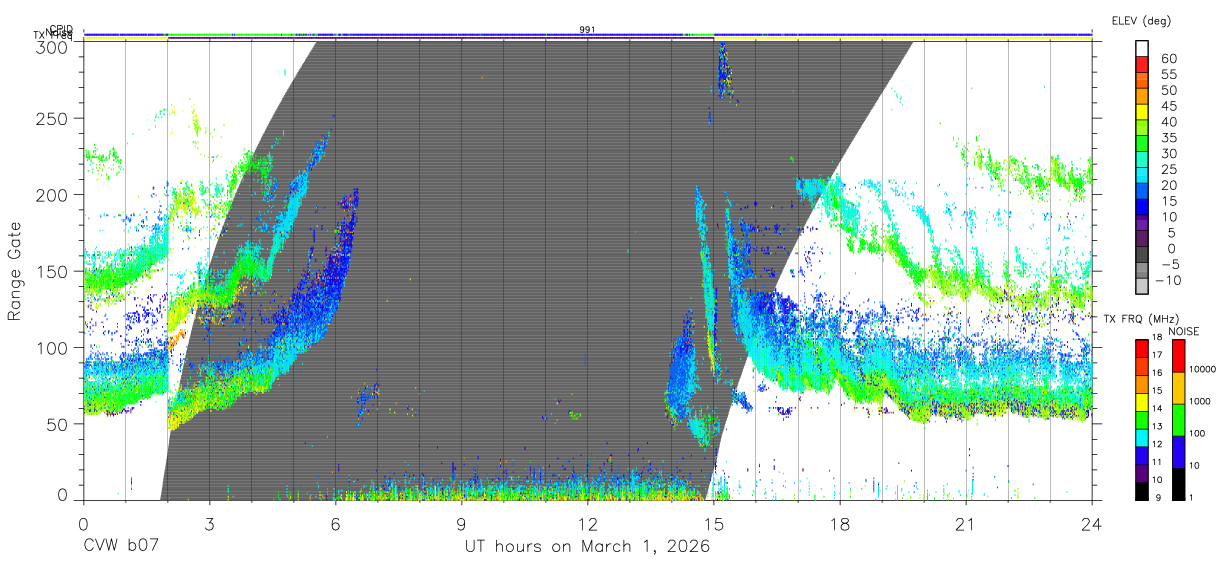Click the "3" hour tick on time axis
This screenshot has height=567, width=1228.
pyautogui.click(x=209, y=523)
